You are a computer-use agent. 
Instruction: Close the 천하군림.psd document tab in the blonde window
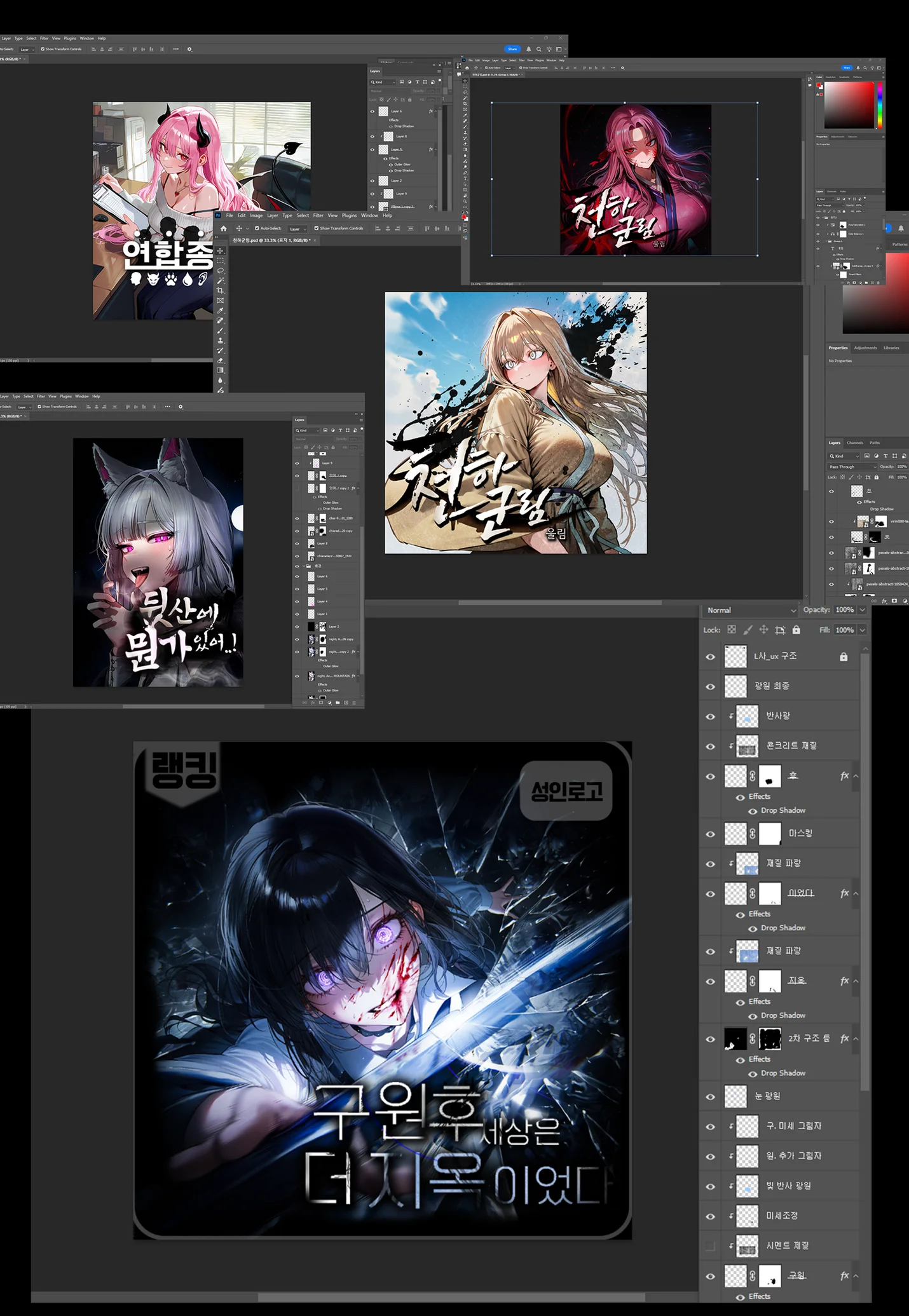click(x=315, y=240)
